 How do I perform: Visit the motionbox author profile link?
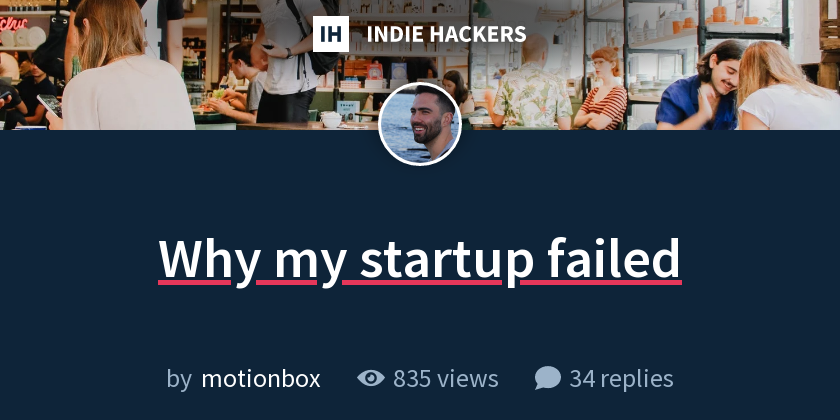261,379
